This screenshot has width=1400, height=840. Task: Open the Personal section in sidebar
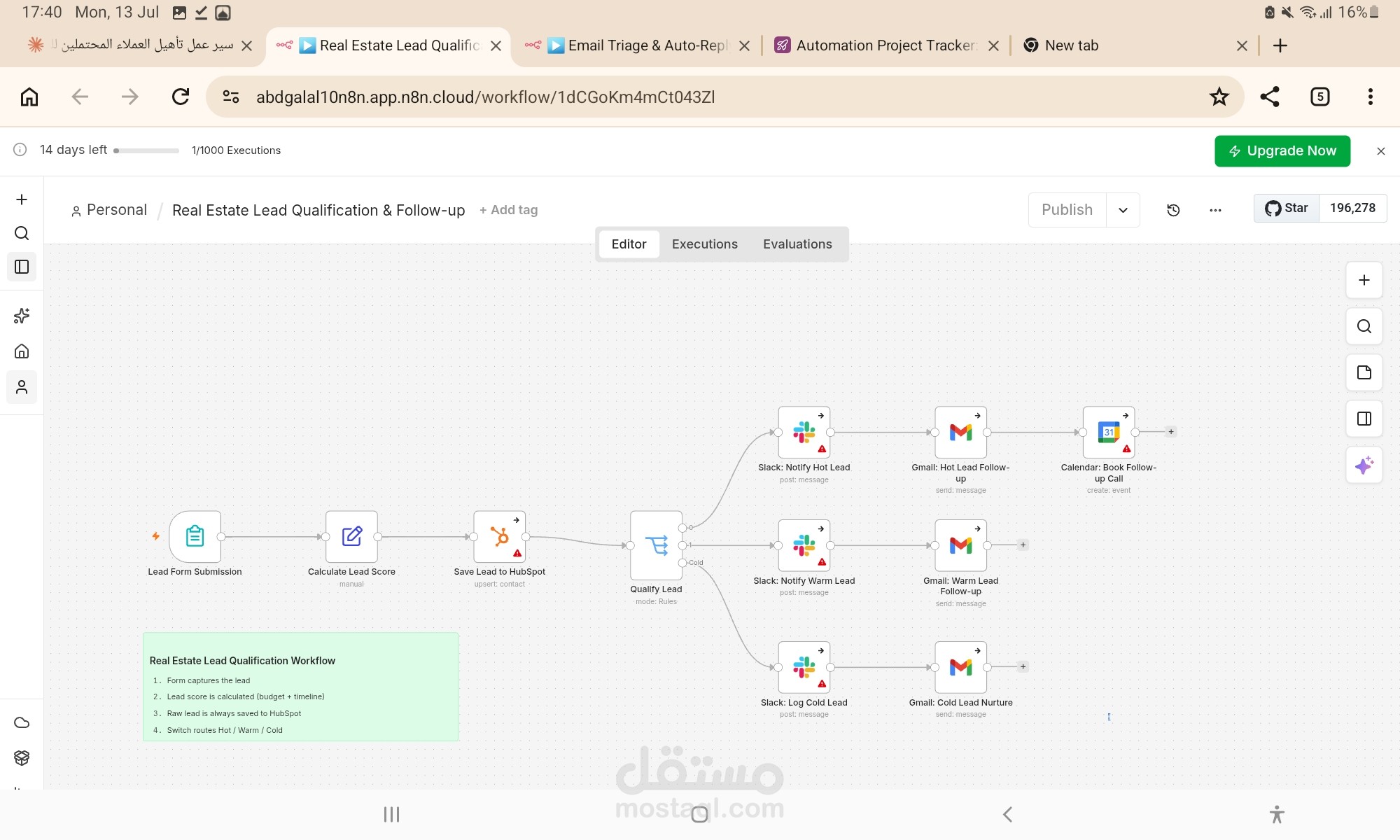(22, 387)
